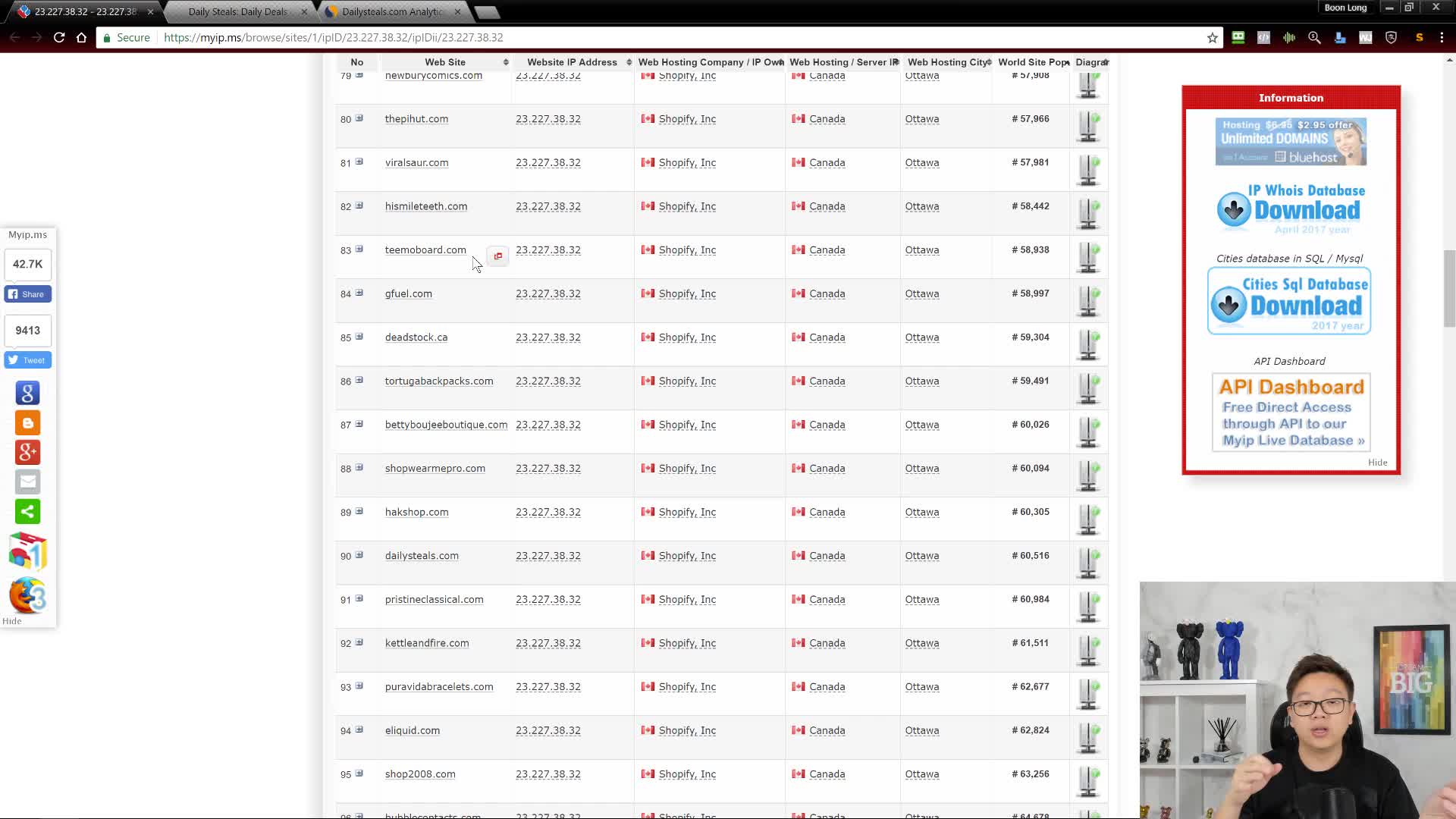Click IP address in tortugabackpacks.com row

click(x=548, y=381)
